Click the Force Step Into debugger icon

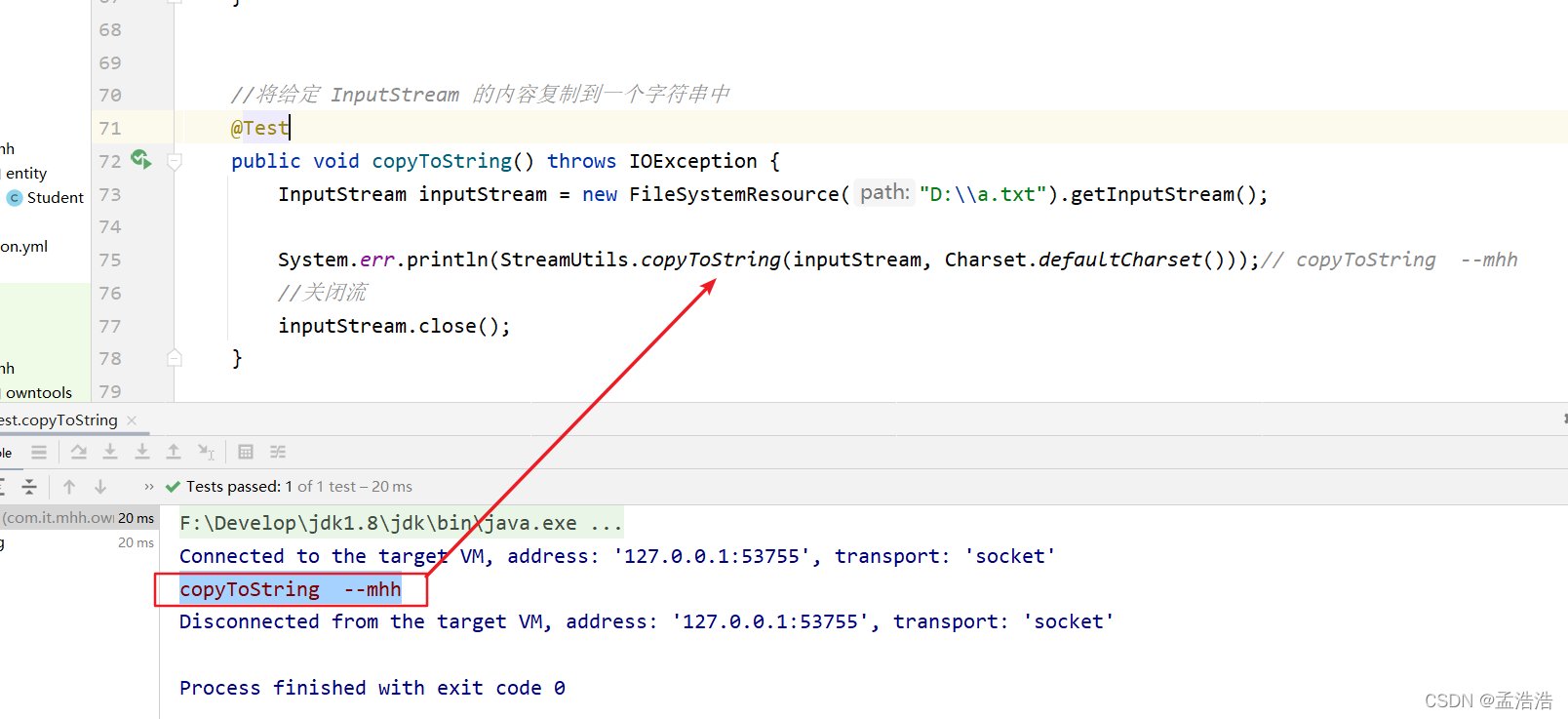click(142, 452)
